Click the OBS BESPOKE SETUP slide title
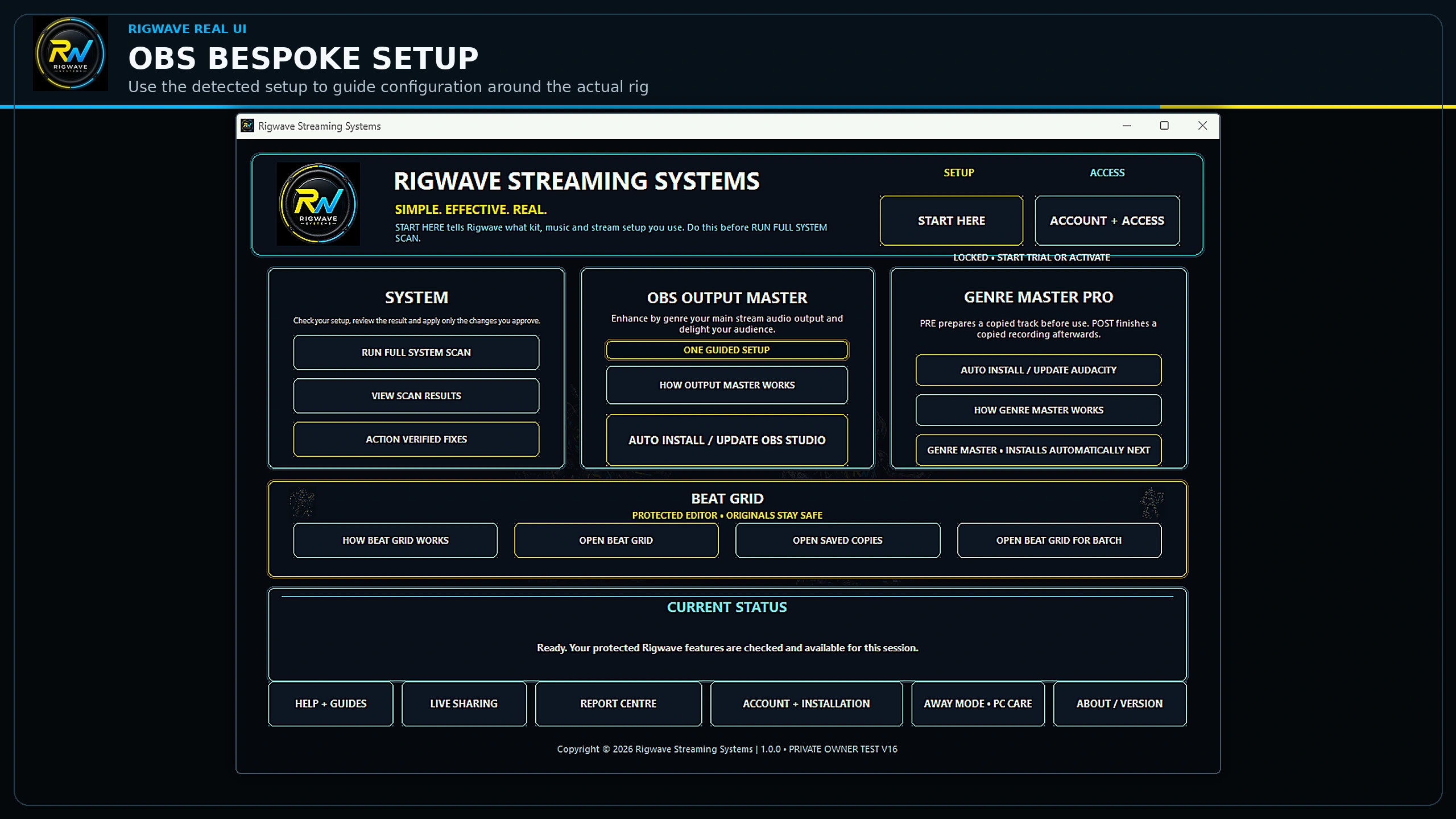1456x819 pixels. tap(304, 58)
